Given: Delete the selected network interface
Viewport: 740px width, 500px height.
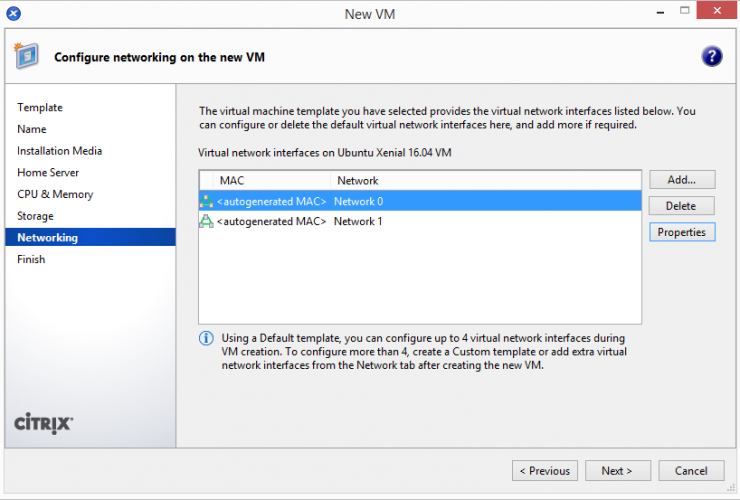Looking at the screenshot, I should [x=681, y=206].
